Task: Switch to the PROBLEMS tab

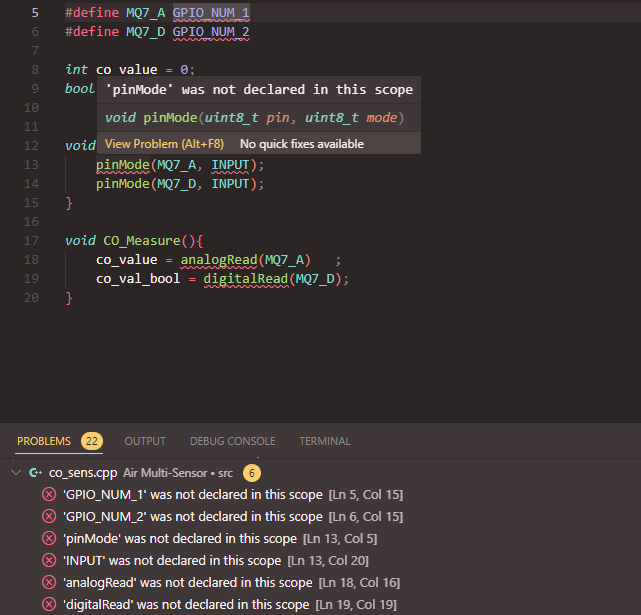Action: [44, 441]
